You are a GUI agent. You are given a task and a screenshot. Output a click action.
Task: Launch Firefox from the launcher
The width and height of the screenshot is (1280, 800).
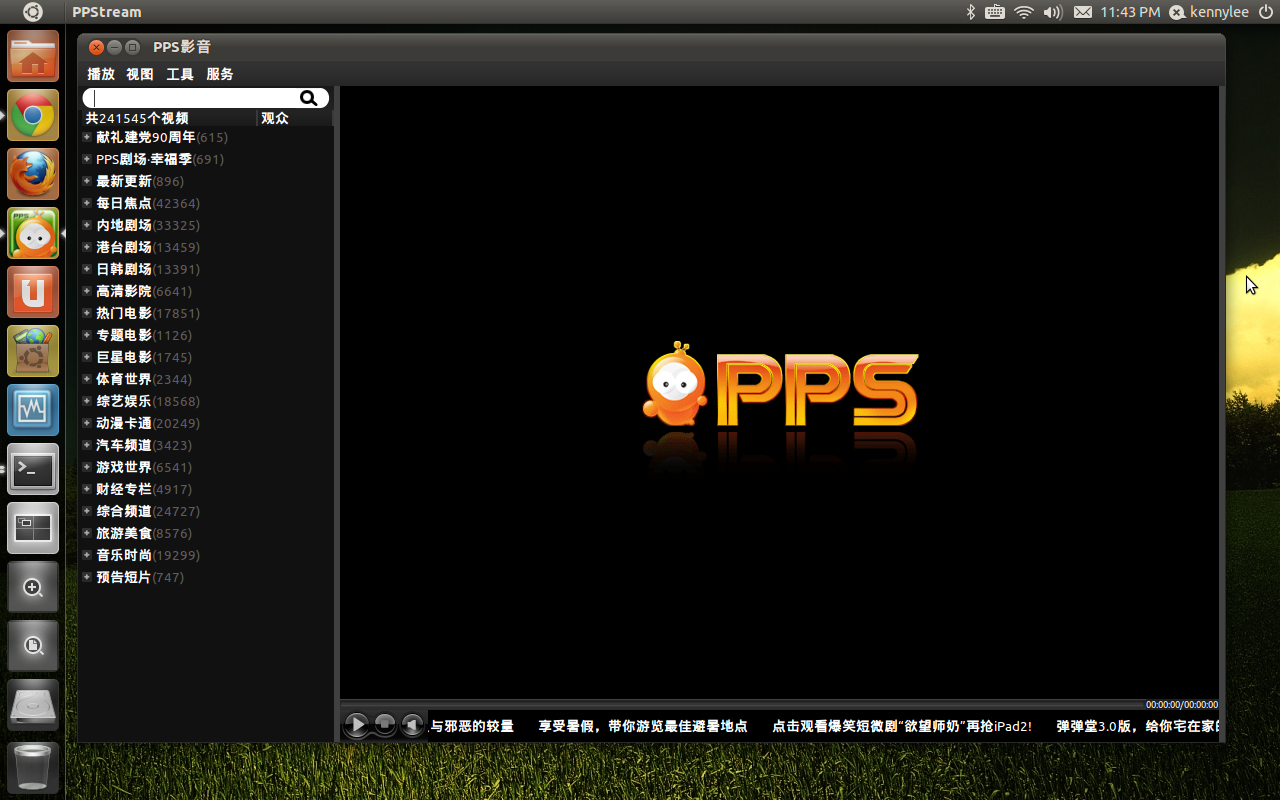pos(33,174)
